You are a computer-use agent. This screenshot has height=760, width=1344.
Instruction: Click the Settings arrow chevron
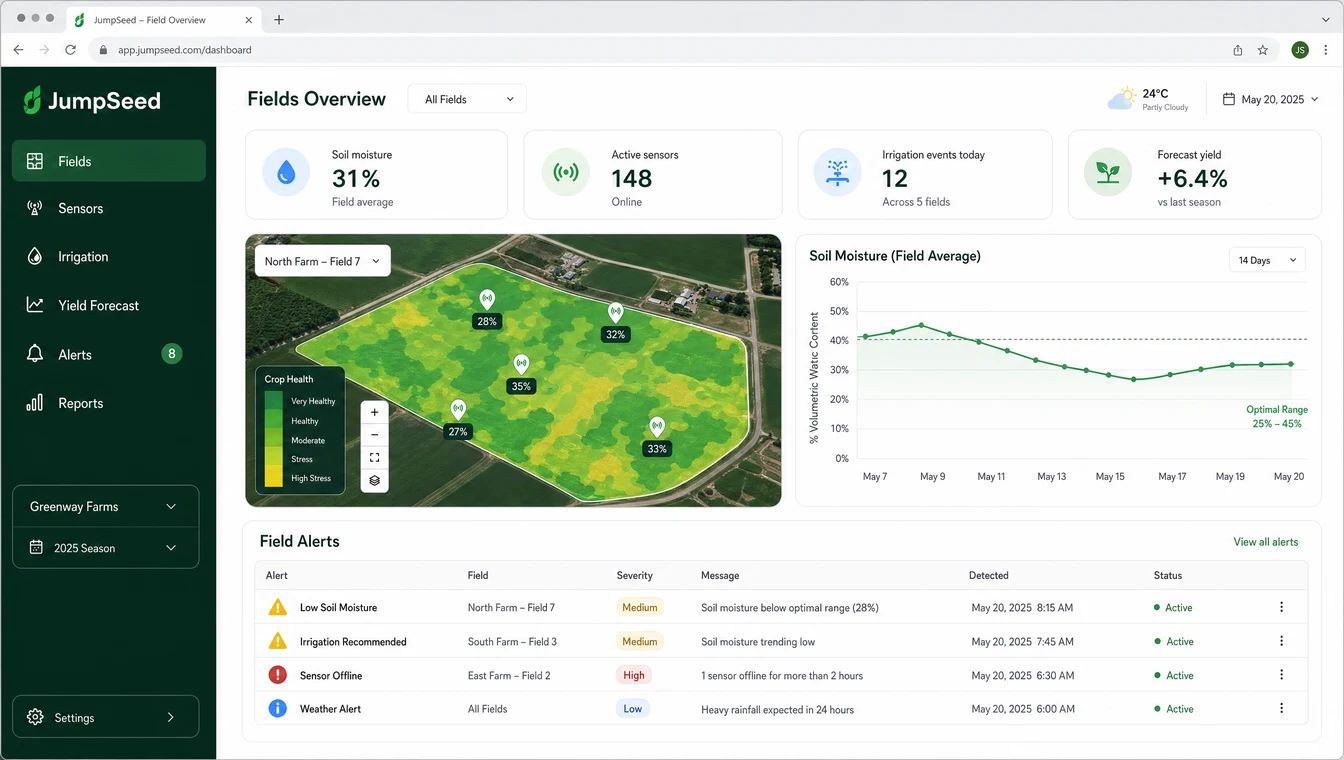point(171,717)
